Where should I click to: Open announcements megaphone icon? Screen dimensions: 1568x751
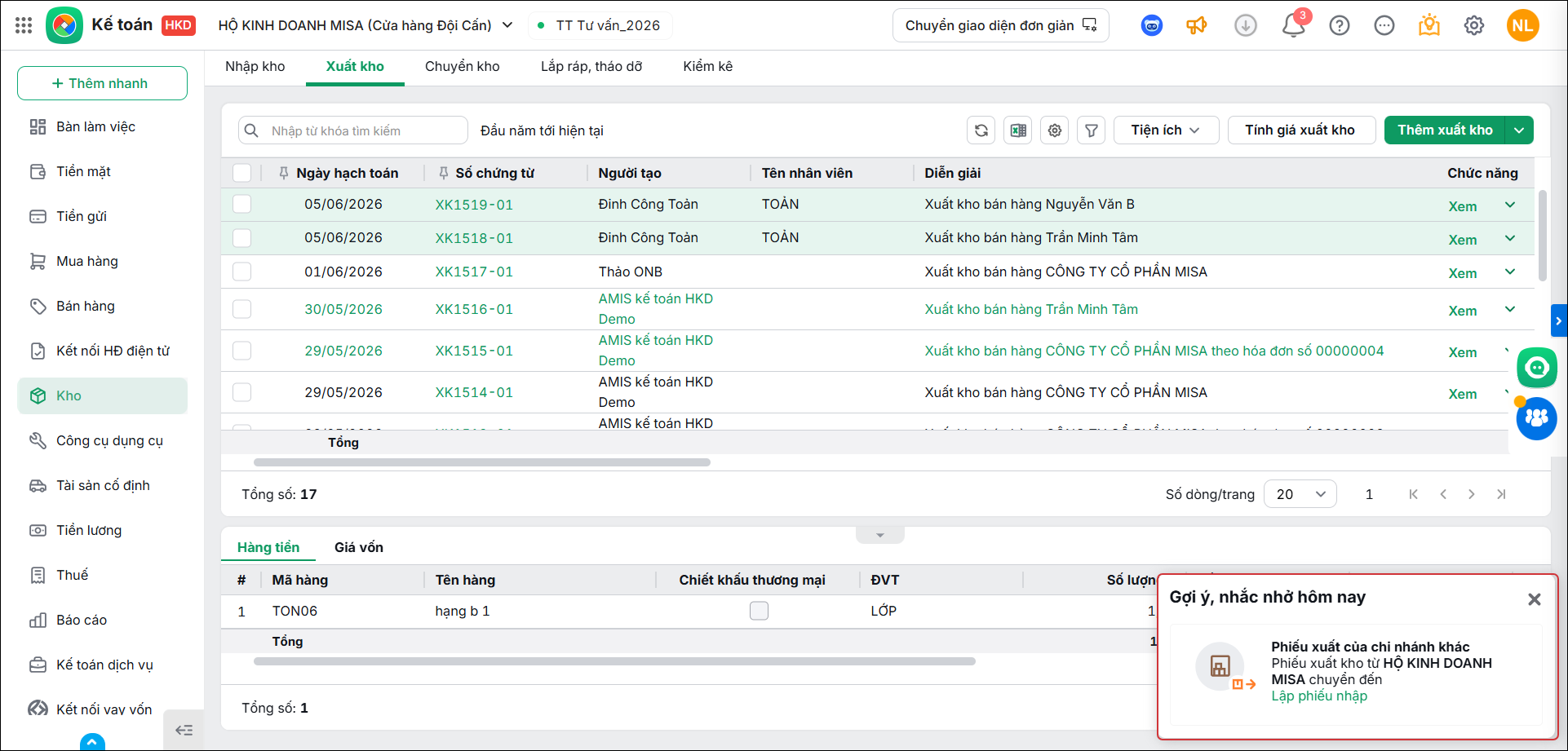[1197, 26]
